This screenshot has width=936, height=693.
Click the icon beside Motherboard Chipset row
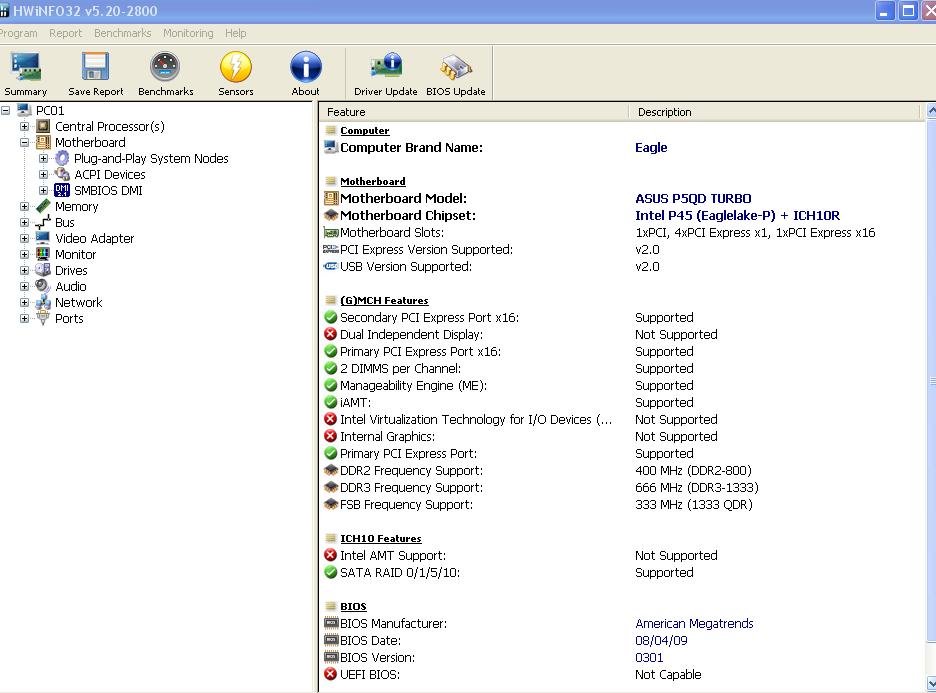(x=331, y=215)
